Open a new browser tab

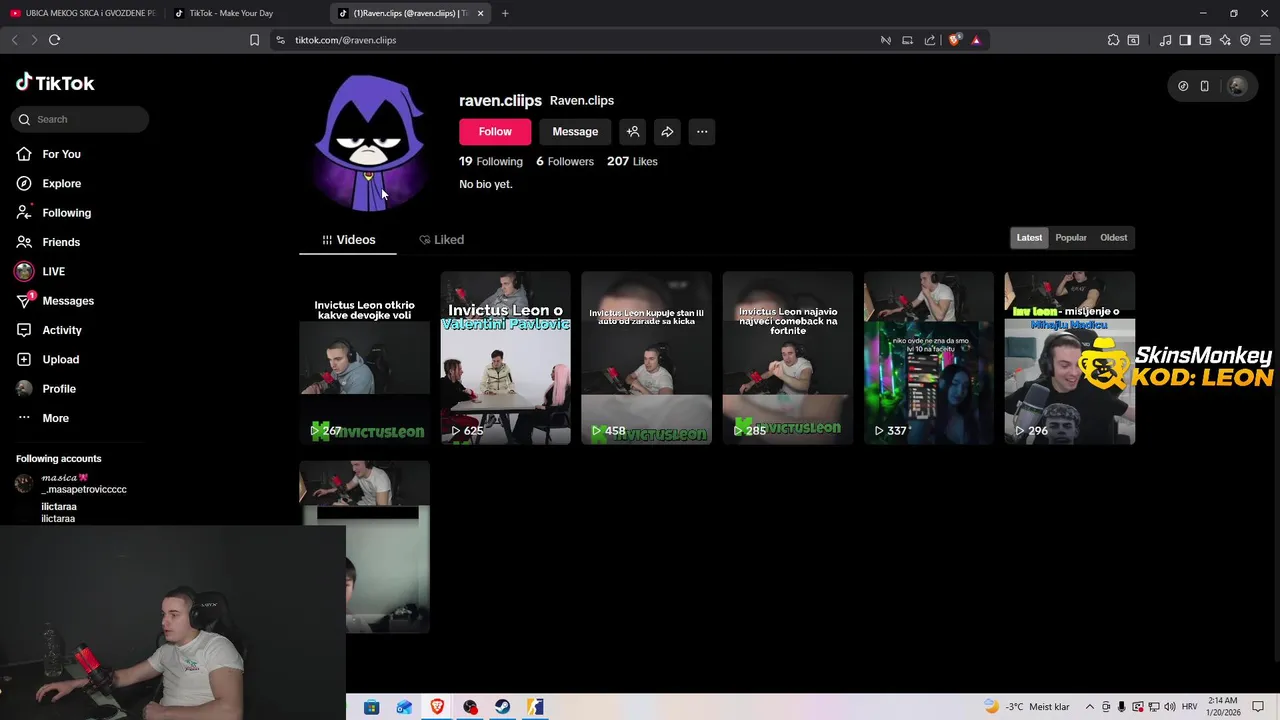click(505, 13)
